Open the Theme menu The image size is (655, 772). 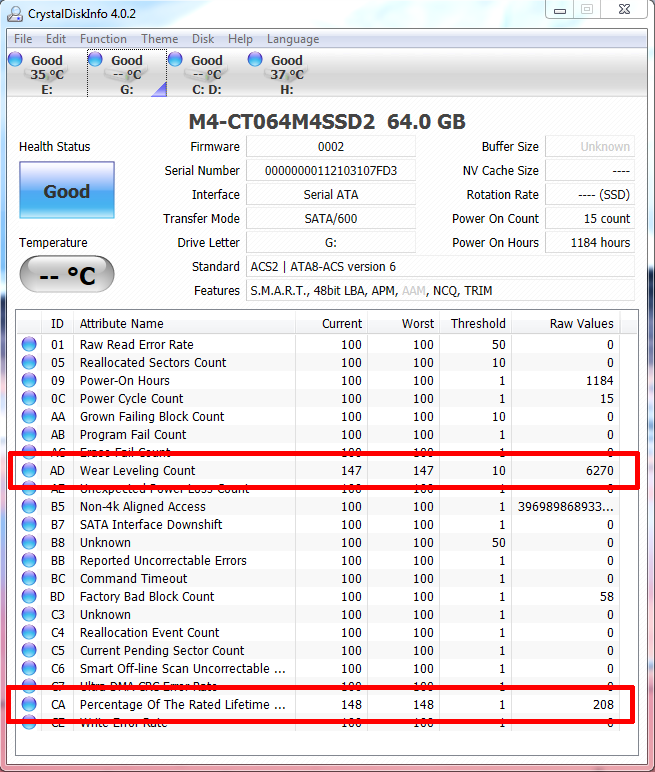coord(160,39)
